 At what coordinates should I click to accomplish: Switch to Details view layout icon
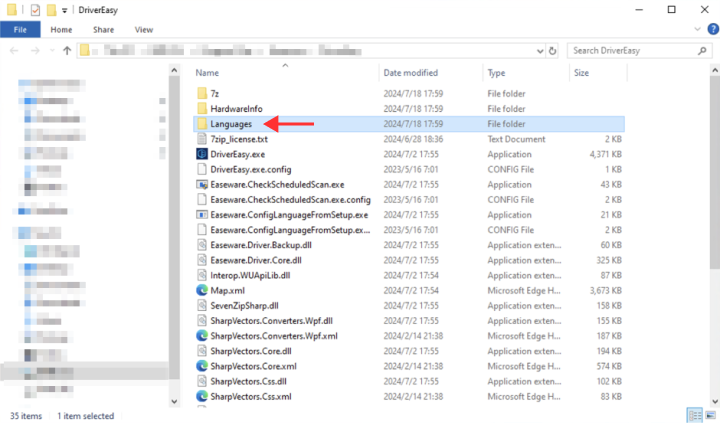(x=694, y=414)
